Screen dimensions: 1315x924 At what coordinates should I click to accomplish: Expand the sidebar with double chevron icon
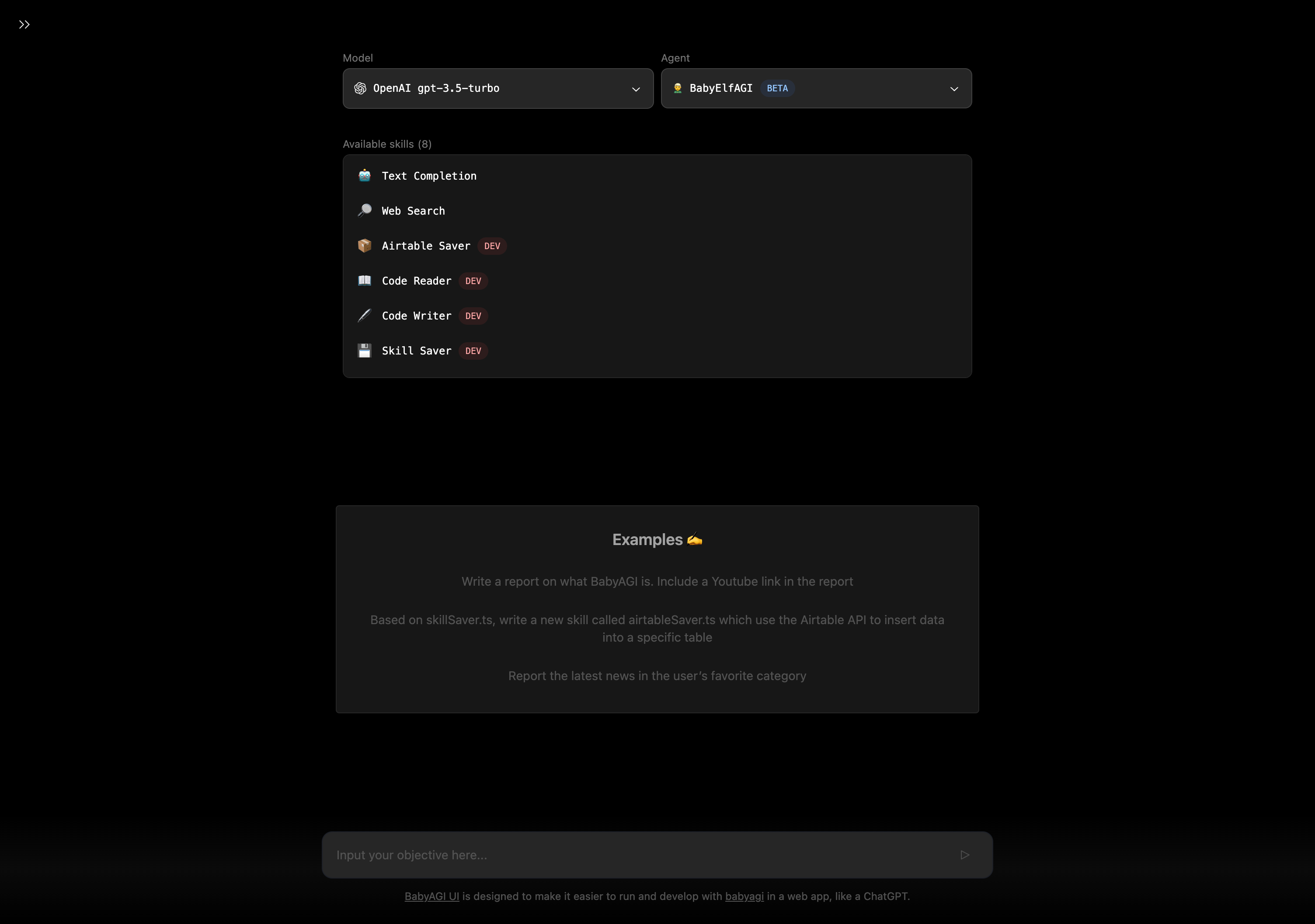[x=24, y=24]
